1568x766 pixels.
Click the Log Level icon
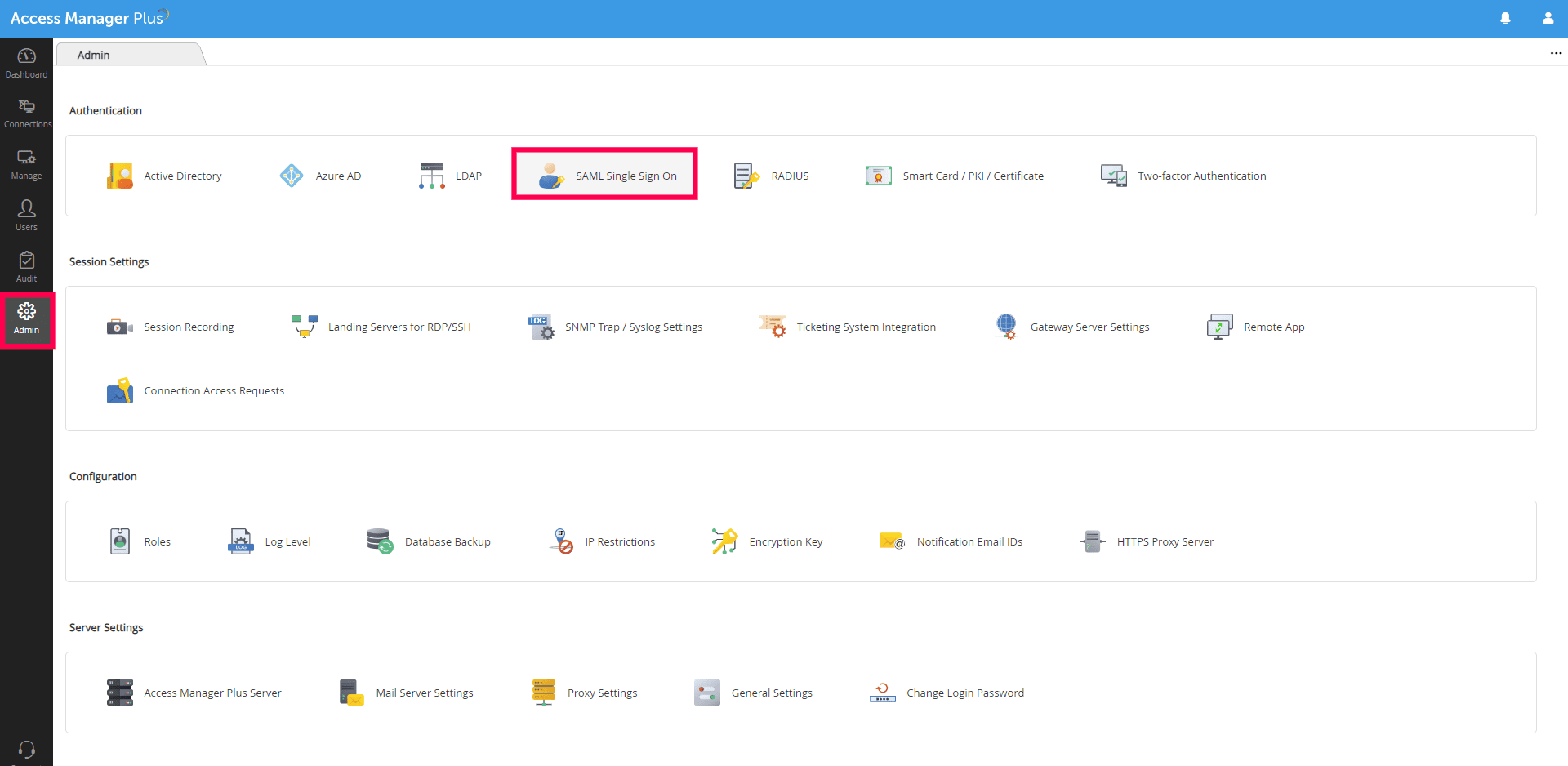click(240, 541)
